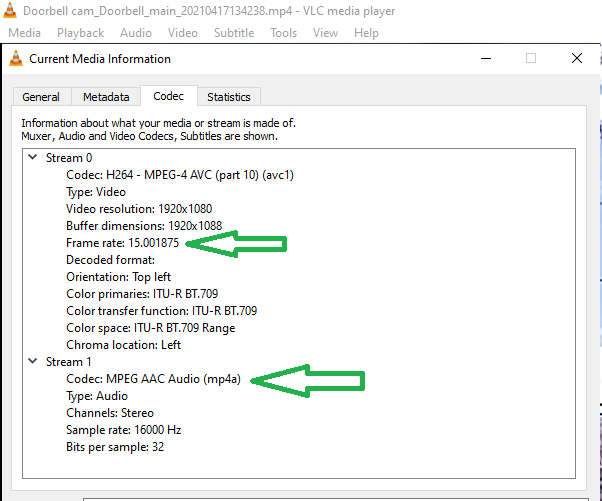Click the VLC cone icon in main title bar
The width and height of the screenshot is (602, 501).
click(x=10, y=10)
